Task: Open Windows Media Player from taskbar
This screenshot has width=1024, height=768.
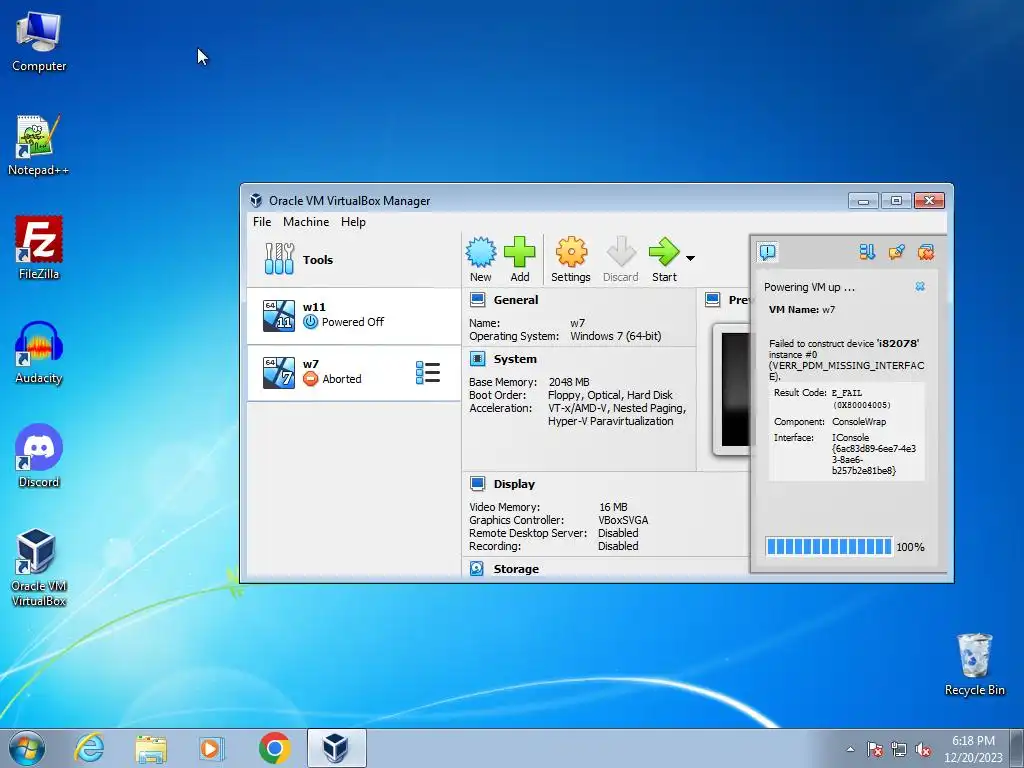Action: [x=211, y=748]
